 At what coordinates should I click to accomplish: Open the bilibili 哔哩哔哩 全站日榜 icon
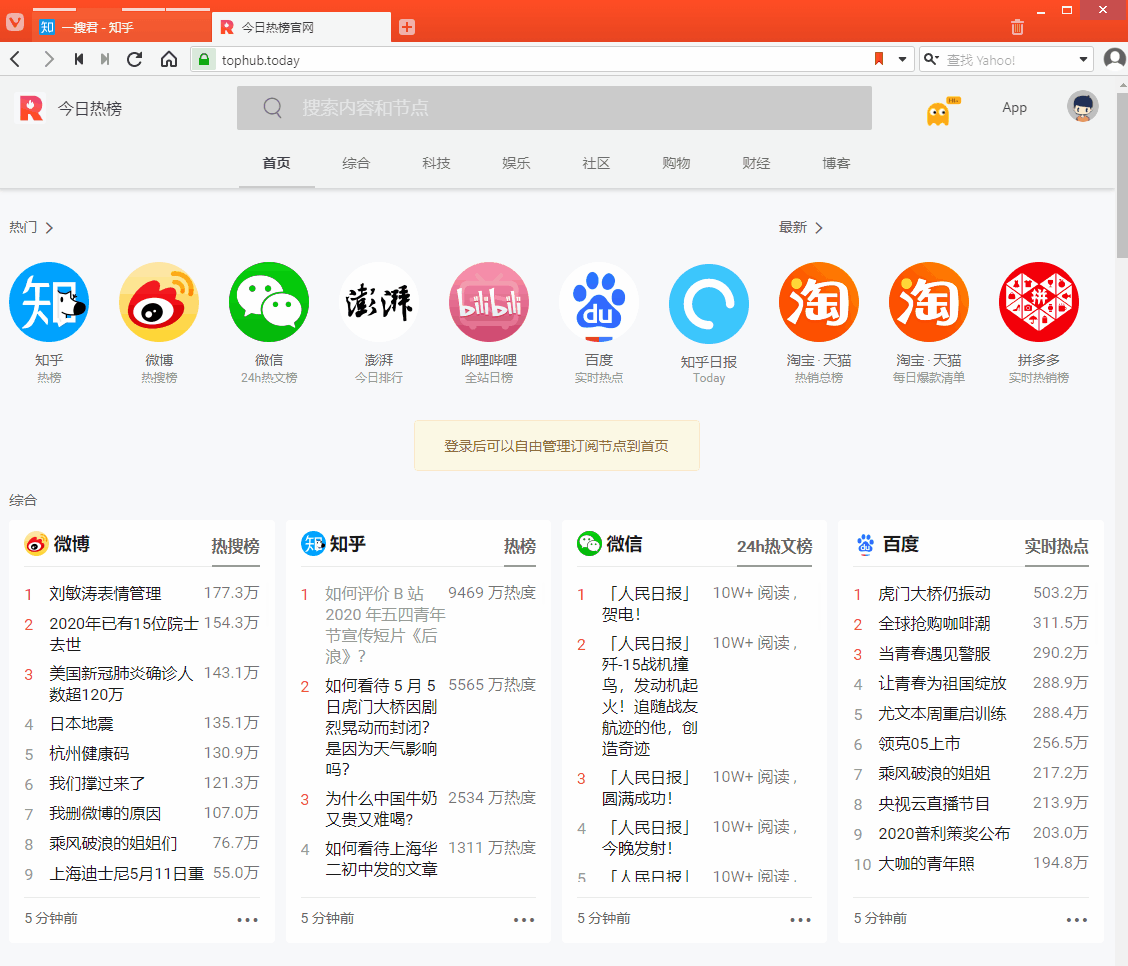[489, 302]
